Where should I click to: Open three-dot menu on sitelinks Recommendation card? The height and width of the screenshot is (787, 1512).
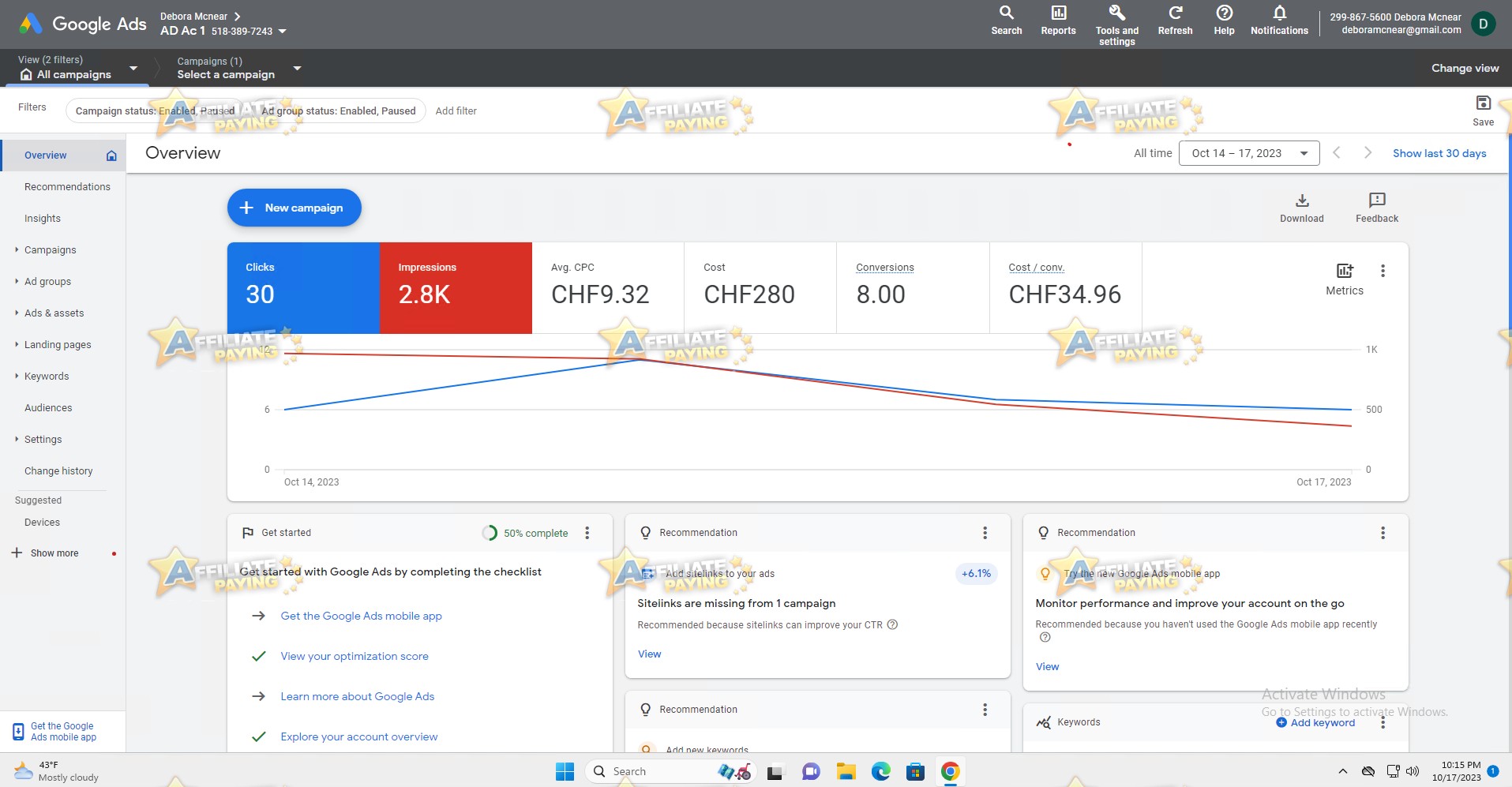(985, 533)
